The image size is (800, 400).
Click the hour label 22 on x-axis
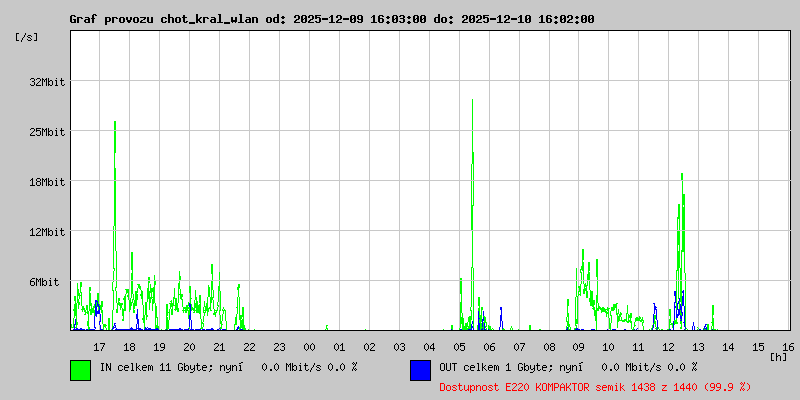coord(249,347)
